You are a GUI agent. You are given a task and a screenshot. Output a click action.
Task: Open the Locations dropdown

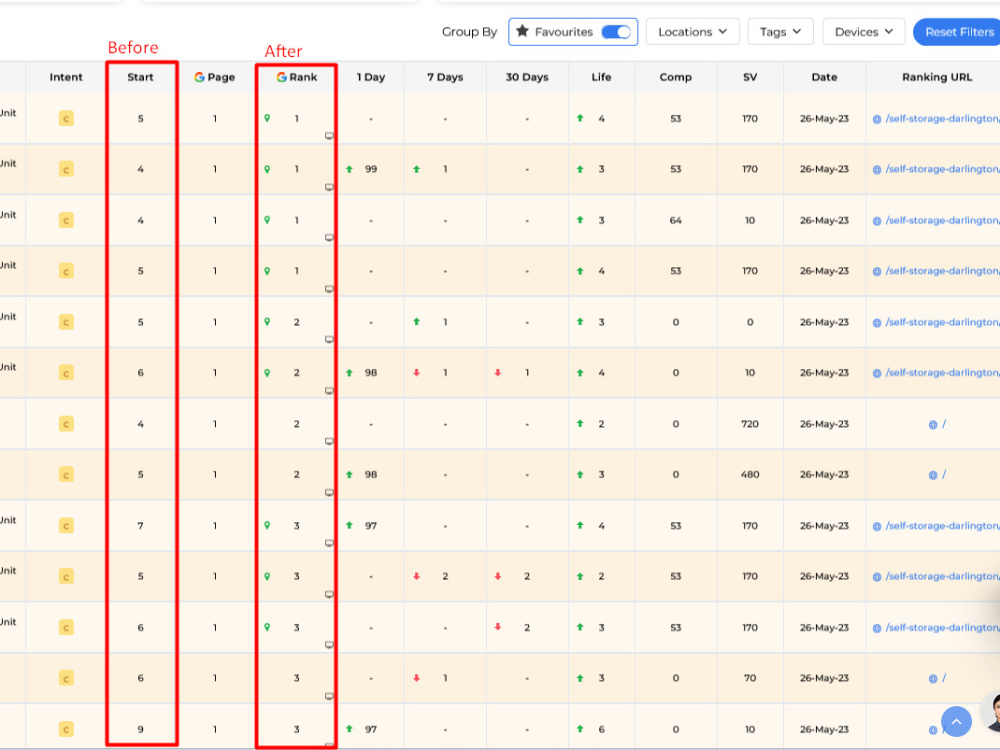coord(693,32)
